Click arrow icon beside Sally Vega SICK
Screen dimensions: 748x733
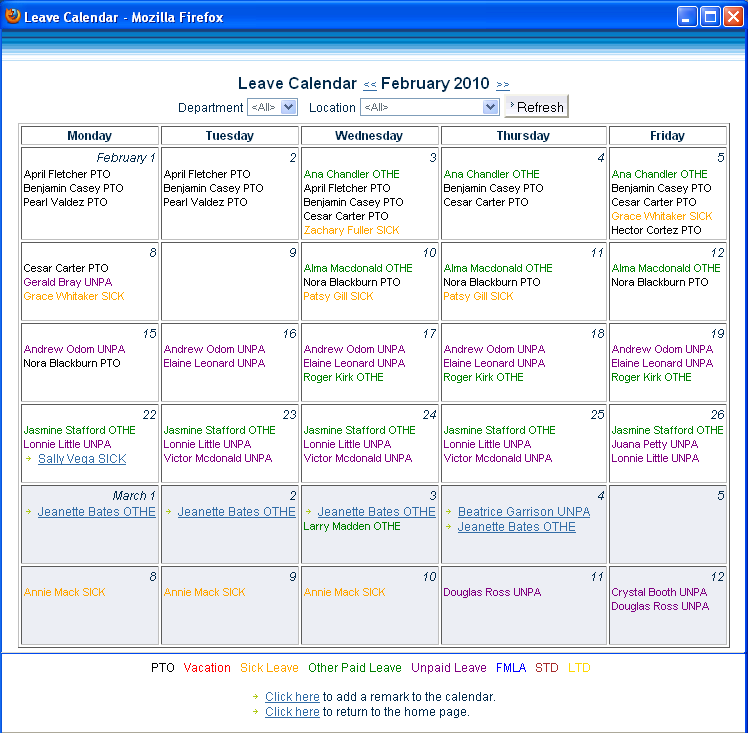coord(30,459)
